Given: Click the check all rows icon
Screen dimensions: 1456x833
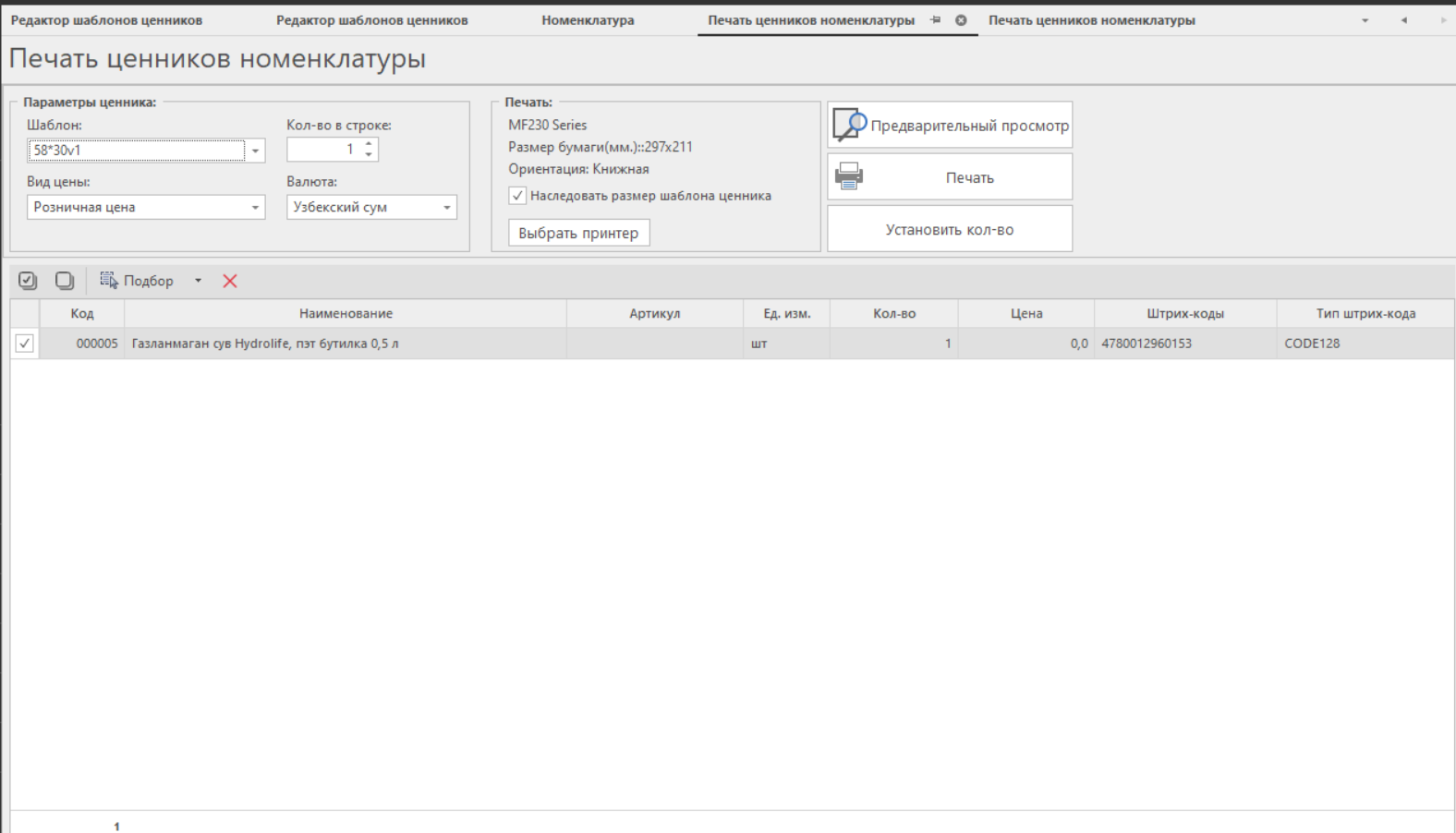Looking at the screenshot, I should (x=28, y=281).
